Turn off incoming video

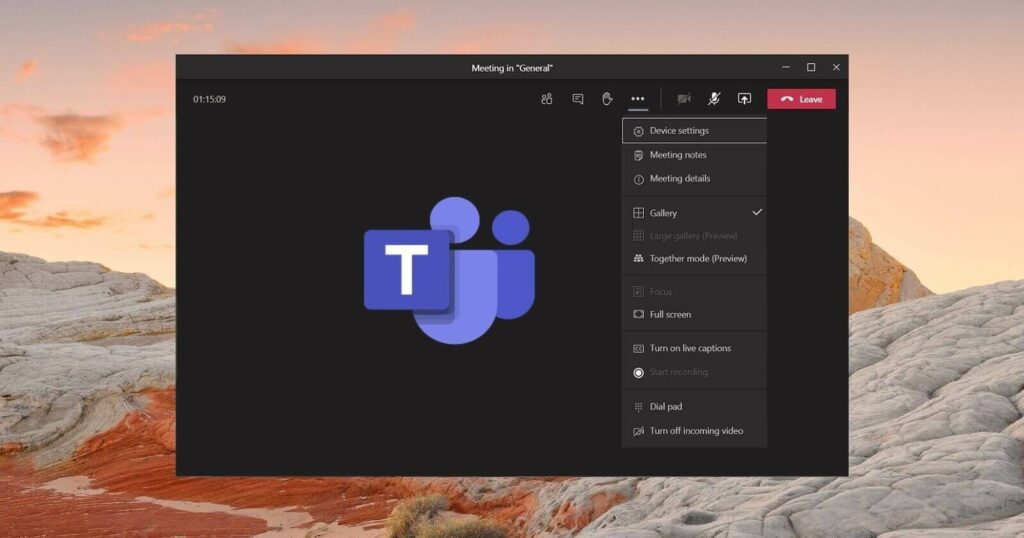(x=696, y=431)
